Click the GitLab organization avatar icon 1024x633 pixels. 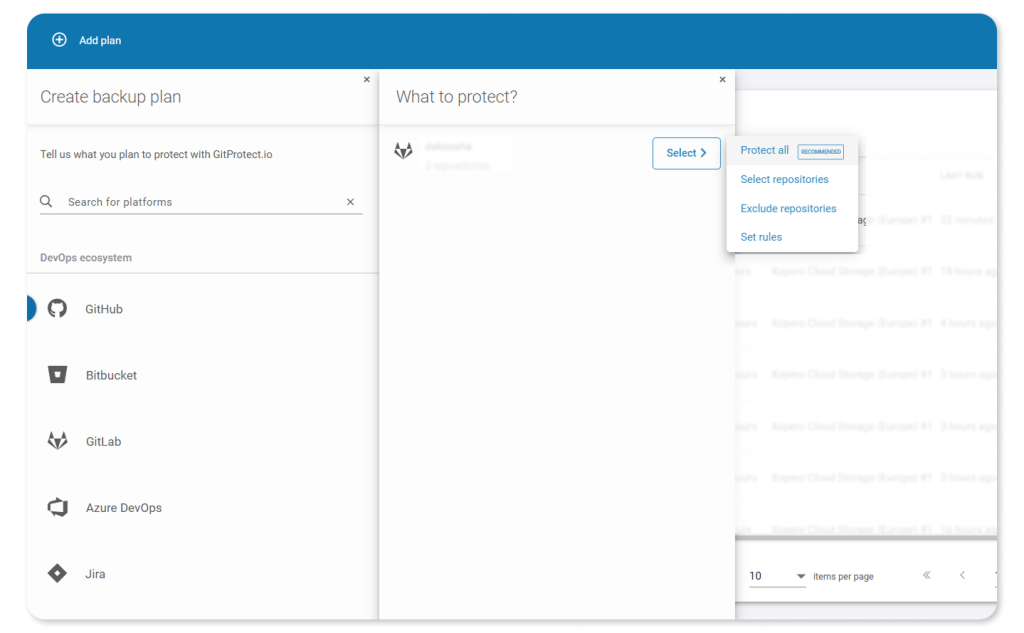404,150
